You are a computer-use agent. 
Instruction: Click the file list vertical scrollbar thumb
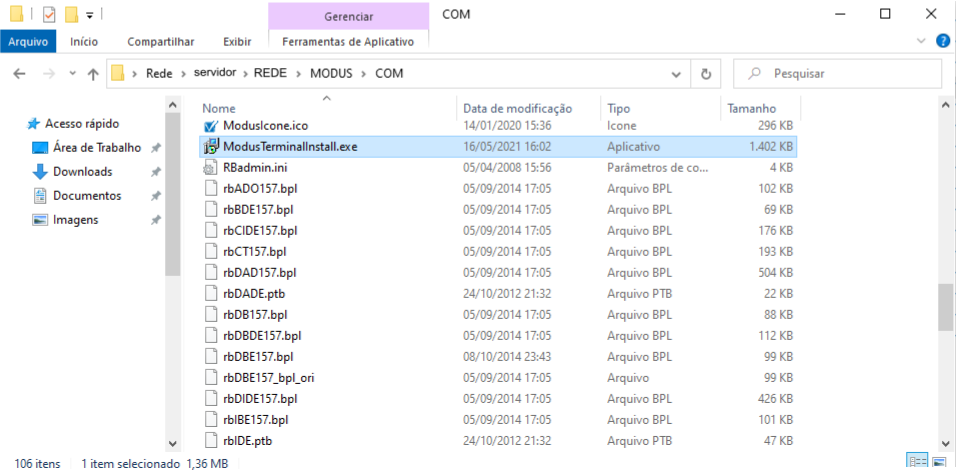pos(945,306)
